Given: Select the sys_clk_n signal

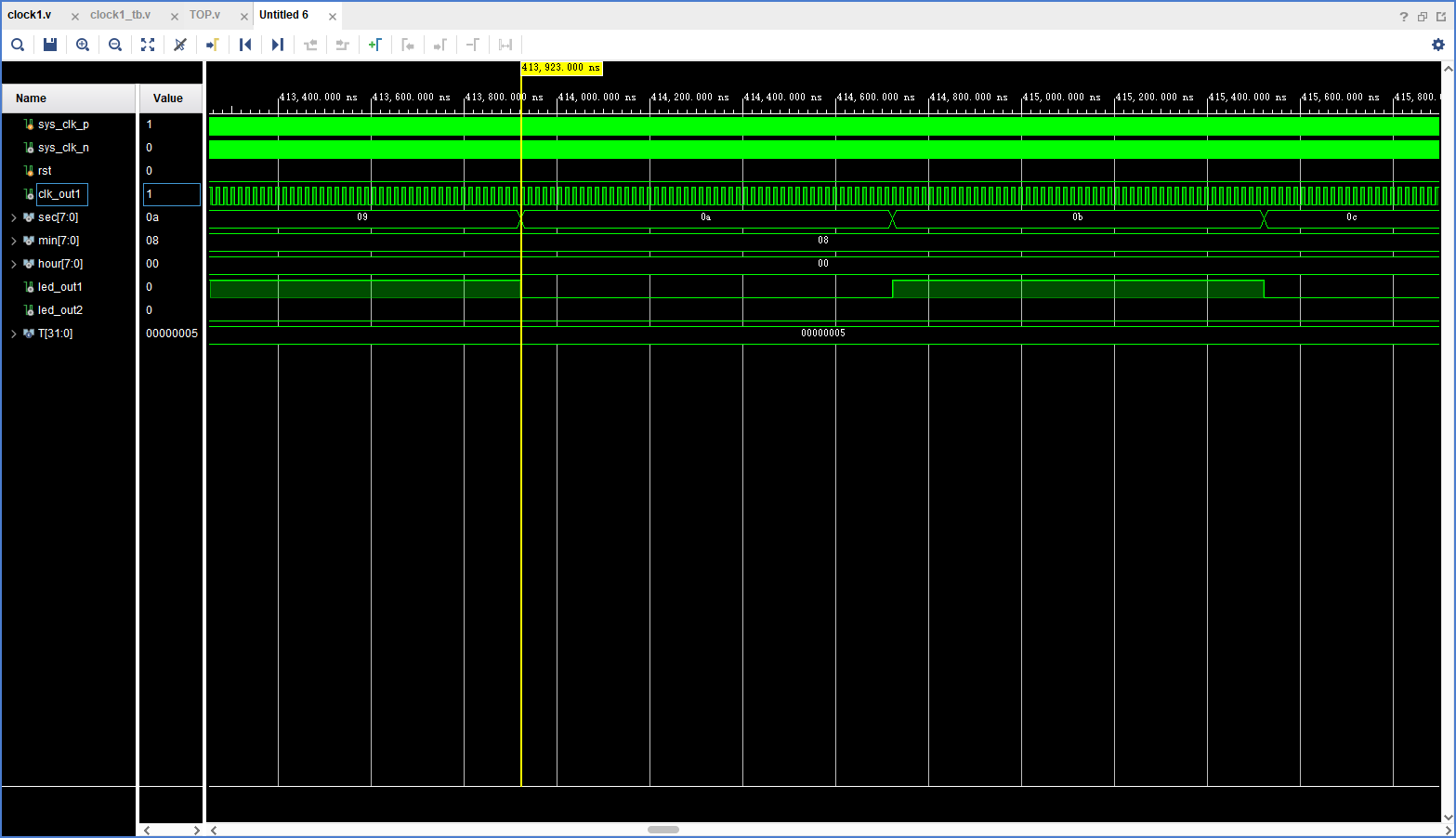Looking at the screenshot, I should pos(63,148).
